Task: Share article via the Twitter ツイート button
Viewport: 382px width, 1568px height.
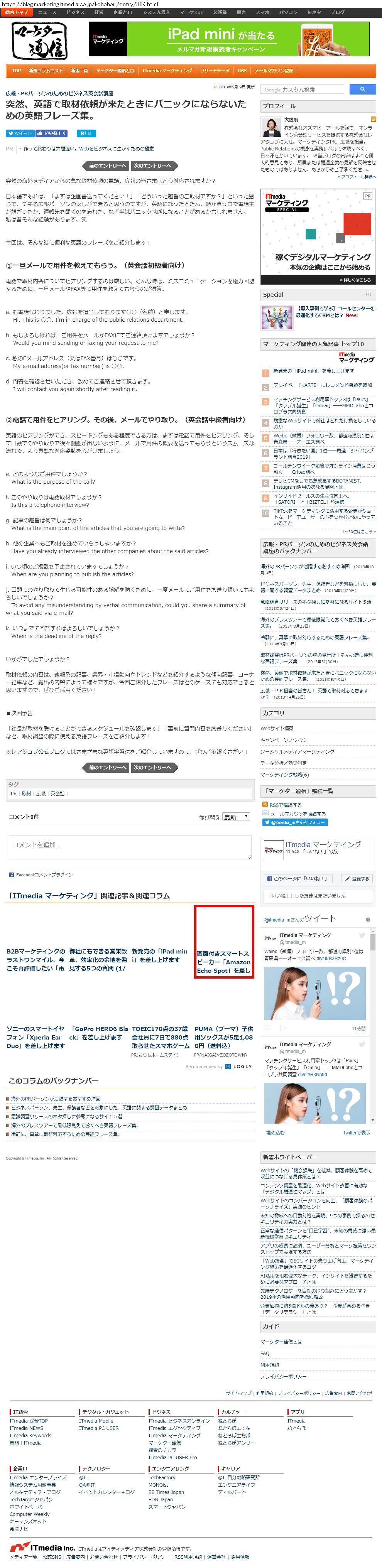Action: (20, 133)
